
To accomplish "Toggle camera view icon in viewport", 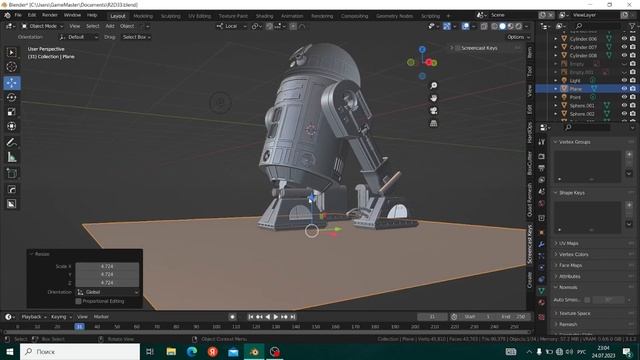I will [x=433, y=111].
